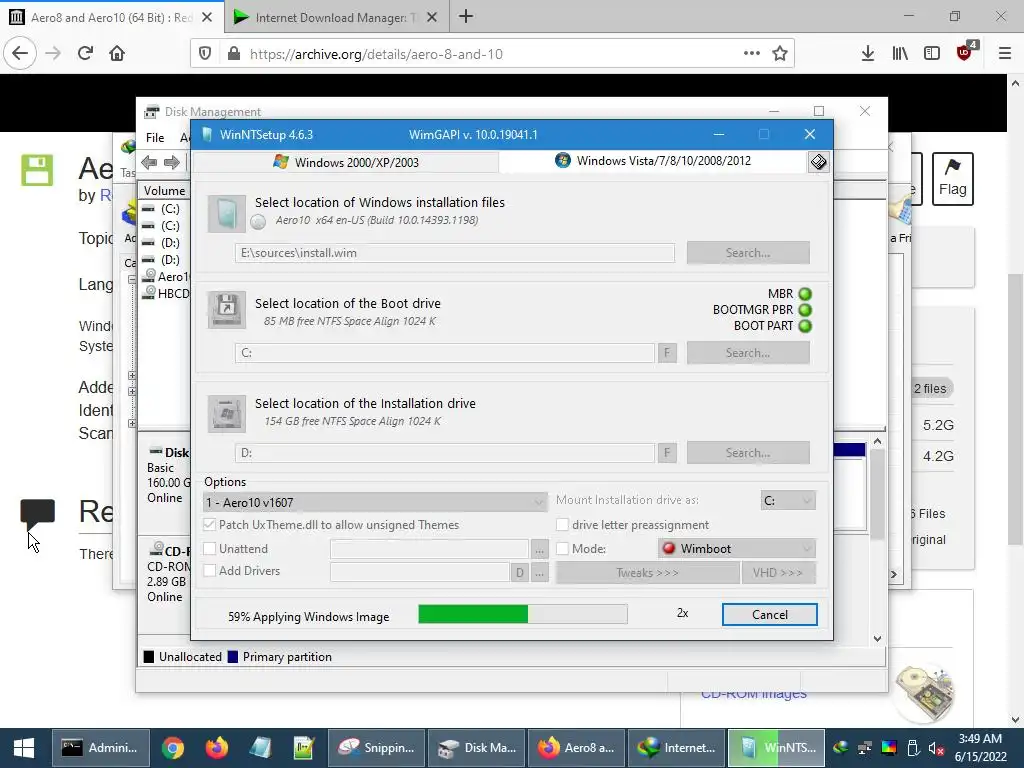The width and height of the screenshot is (1024, 768).
Task: Open the Firefox library icon
Action: (900, 54)
